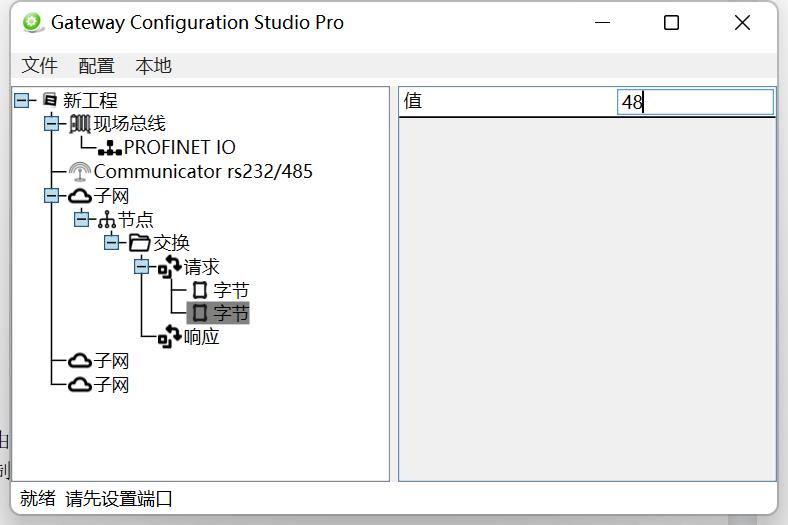Click the 现场总线 fieldbus icon
This screenshot has width=788, height=525.
pyautogui.click(x=80, y=124)
